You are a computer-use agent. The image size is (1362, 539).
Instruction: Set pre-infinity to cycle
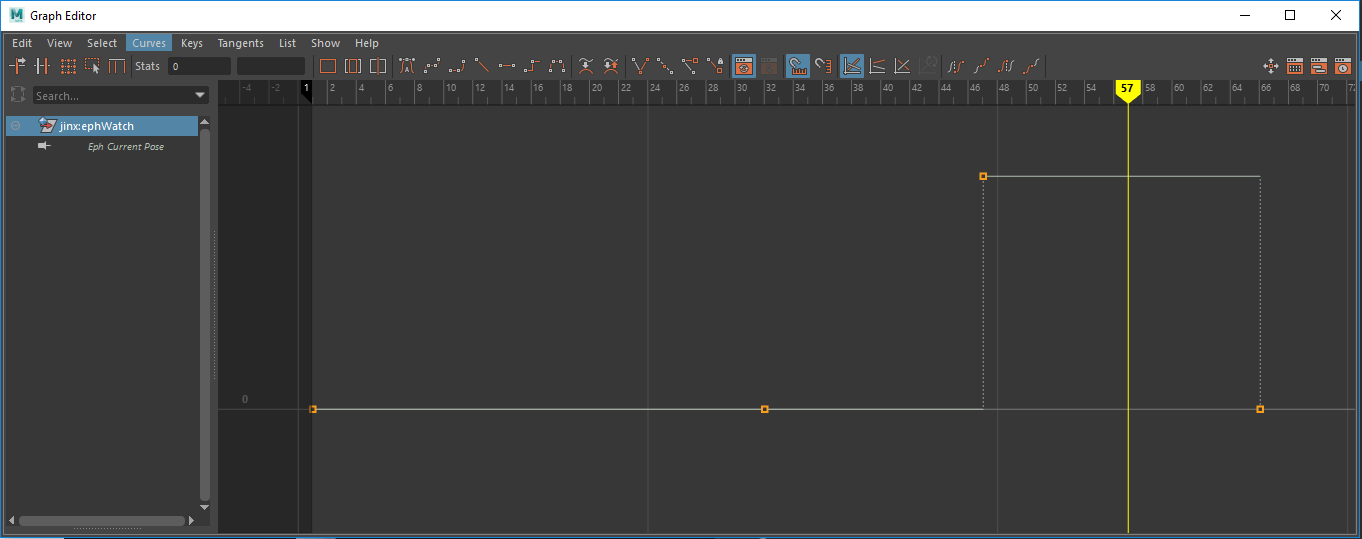pos(956,66)
